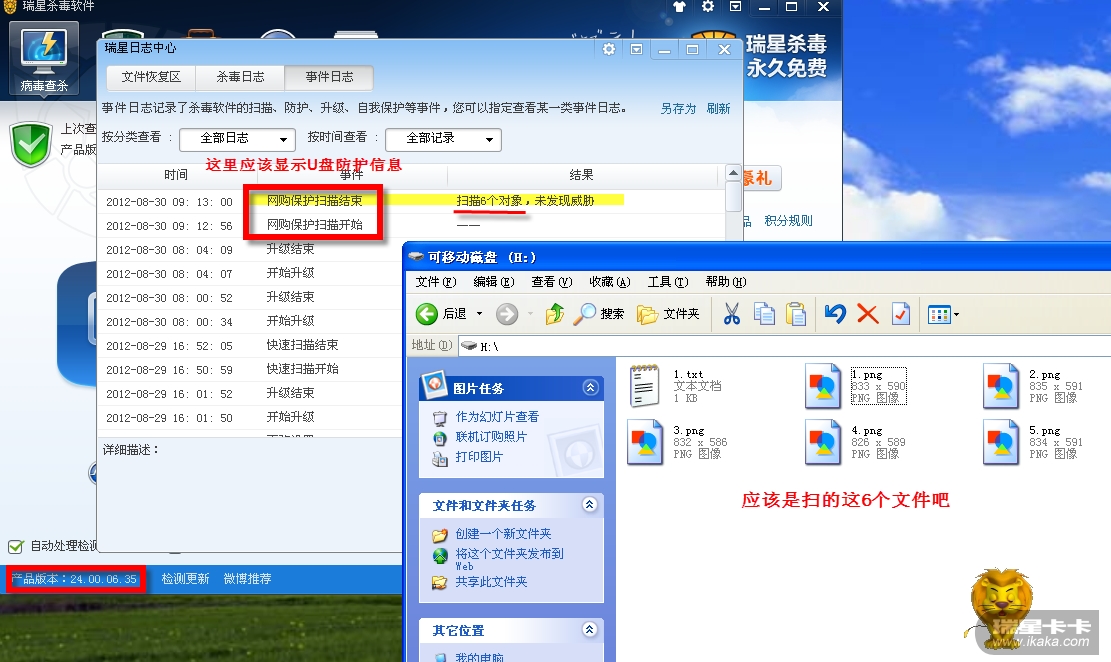Viewport: 1111px width, 662px height.
Task: Click the Copy icon in Explorer toolbar
Action: coord(764,313)
